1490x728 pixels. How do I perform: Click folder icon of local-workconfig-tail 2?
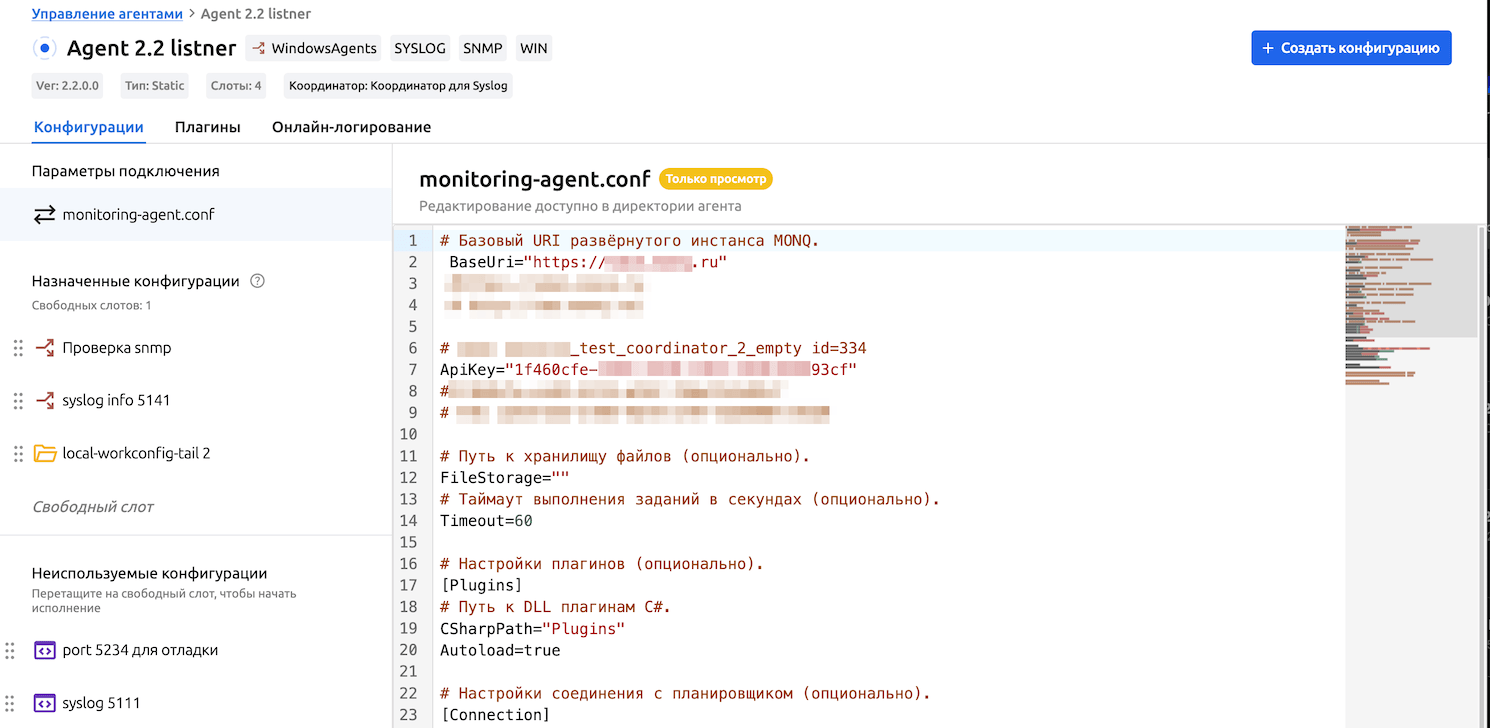coord(45,454)
